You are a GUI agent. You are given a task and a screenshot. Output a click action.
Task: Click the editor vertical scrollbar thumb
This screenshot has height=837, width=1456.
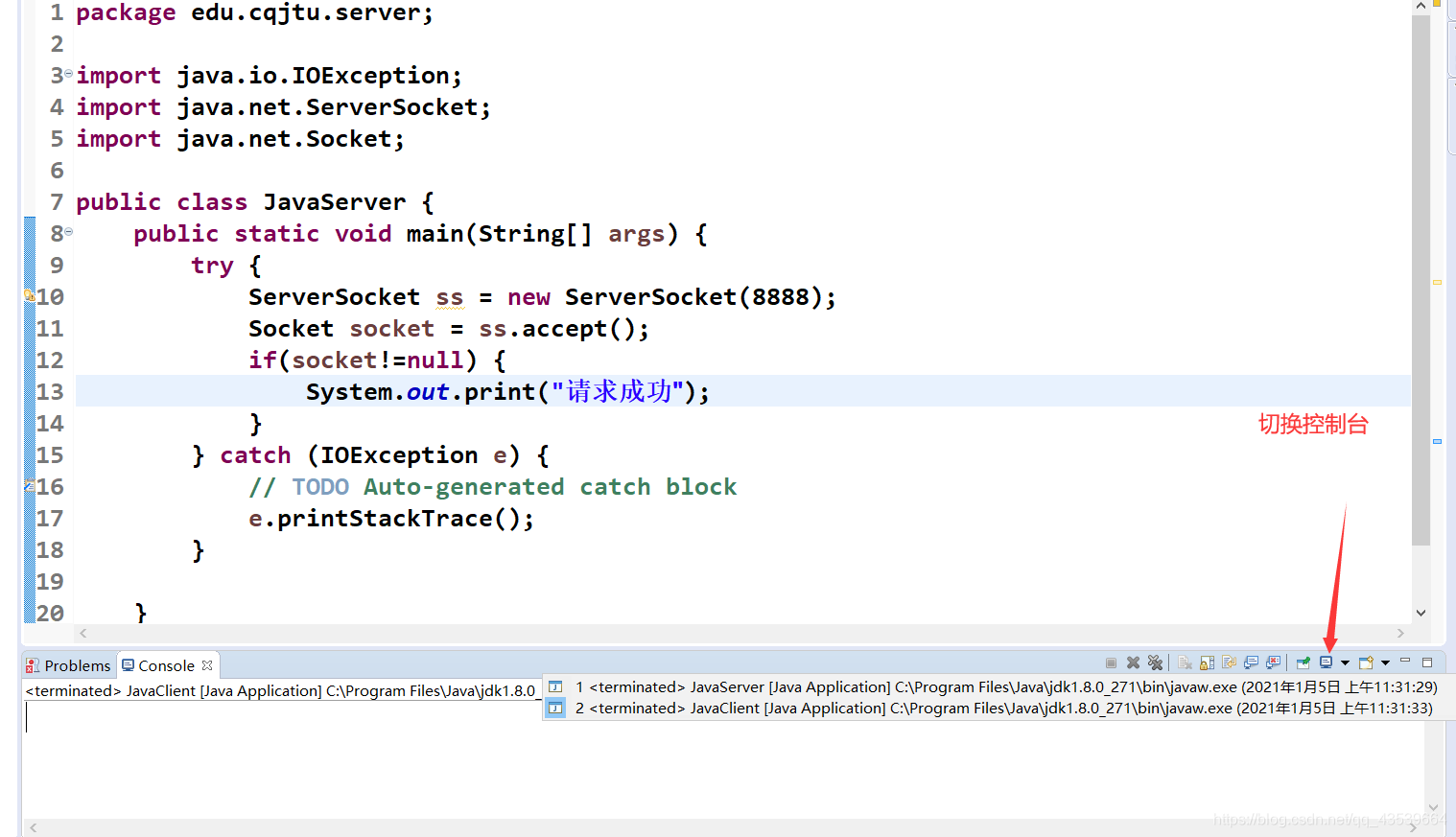(x=1421, y=278)
